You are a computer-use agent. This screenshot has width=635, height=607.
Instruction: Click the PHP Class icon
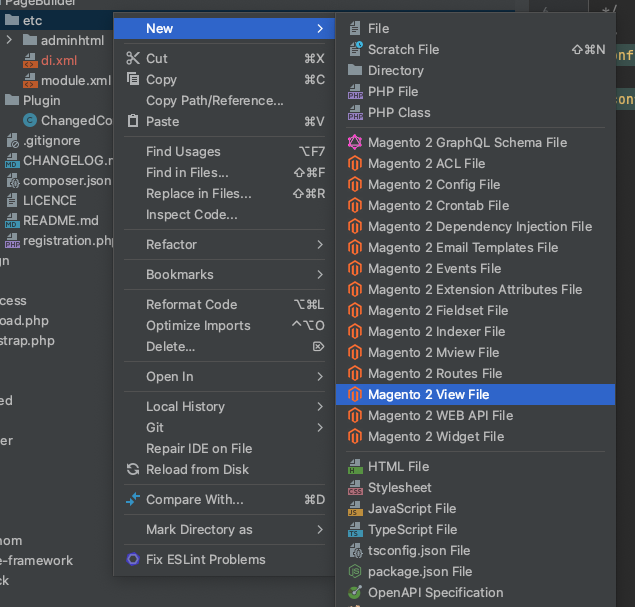click(x=355, y=113)
